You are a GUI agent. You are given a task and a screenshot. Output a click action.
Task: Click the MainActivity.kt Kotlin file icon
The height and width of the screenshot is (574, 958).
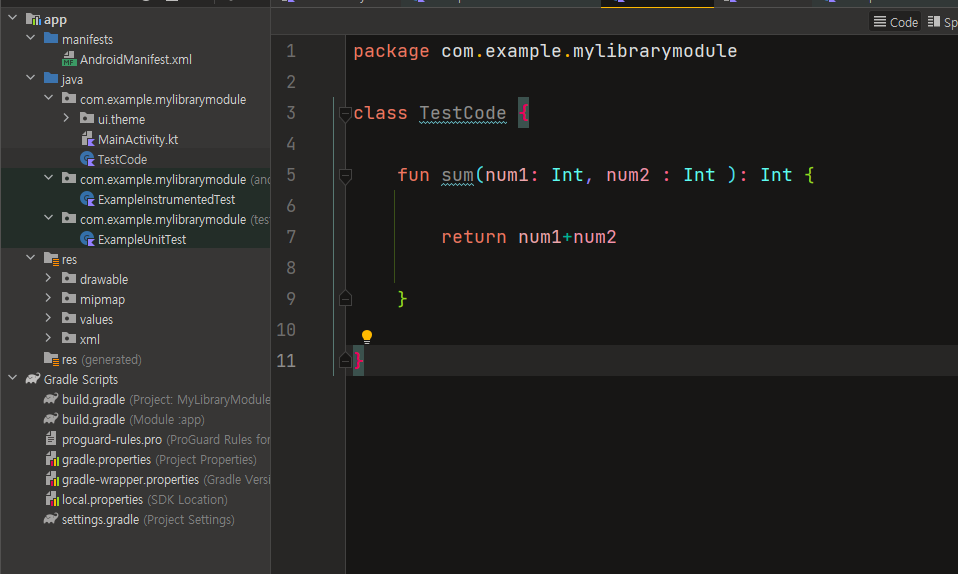point(87,139)
